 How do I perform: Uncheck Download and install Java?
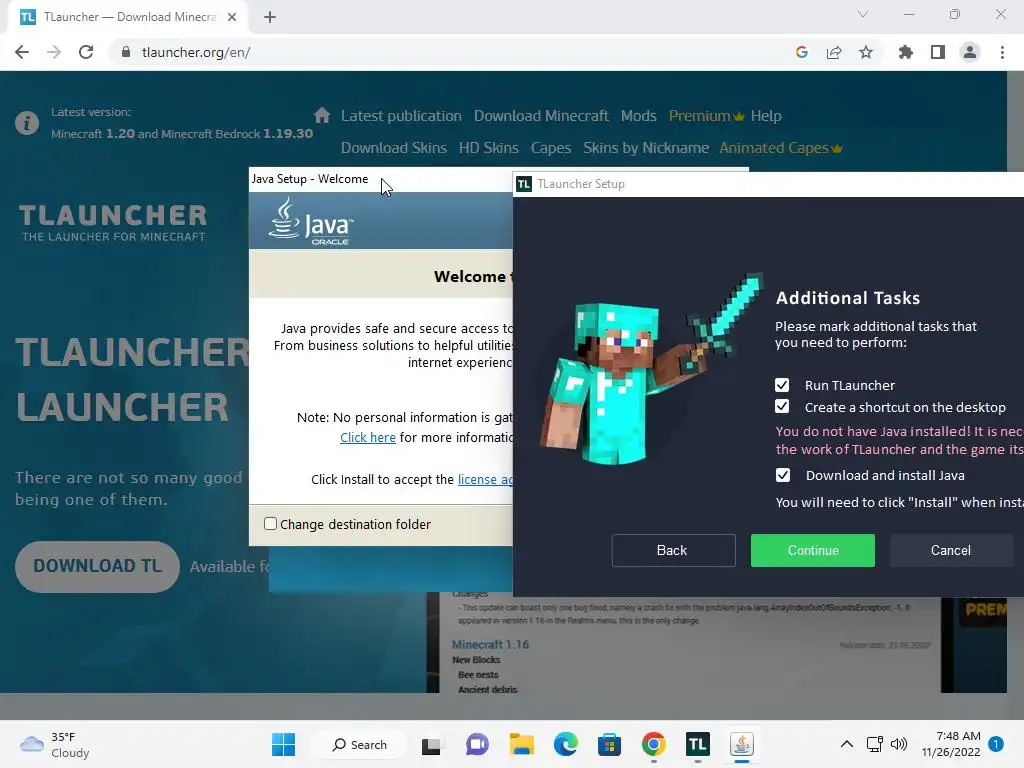[x=782, y=475]
